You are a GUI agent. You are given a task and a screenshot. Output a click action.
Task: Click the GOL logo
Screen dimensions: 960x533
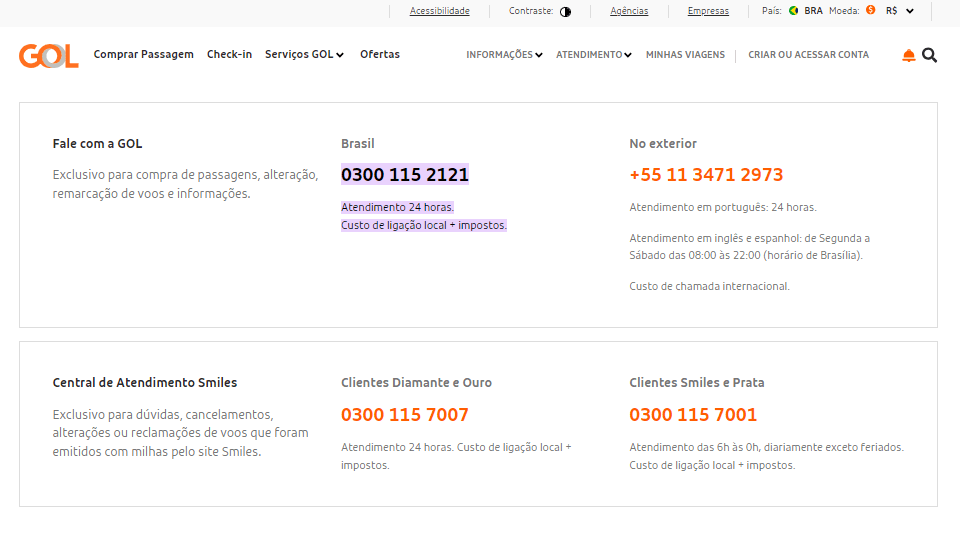click(x=48, y=55)
